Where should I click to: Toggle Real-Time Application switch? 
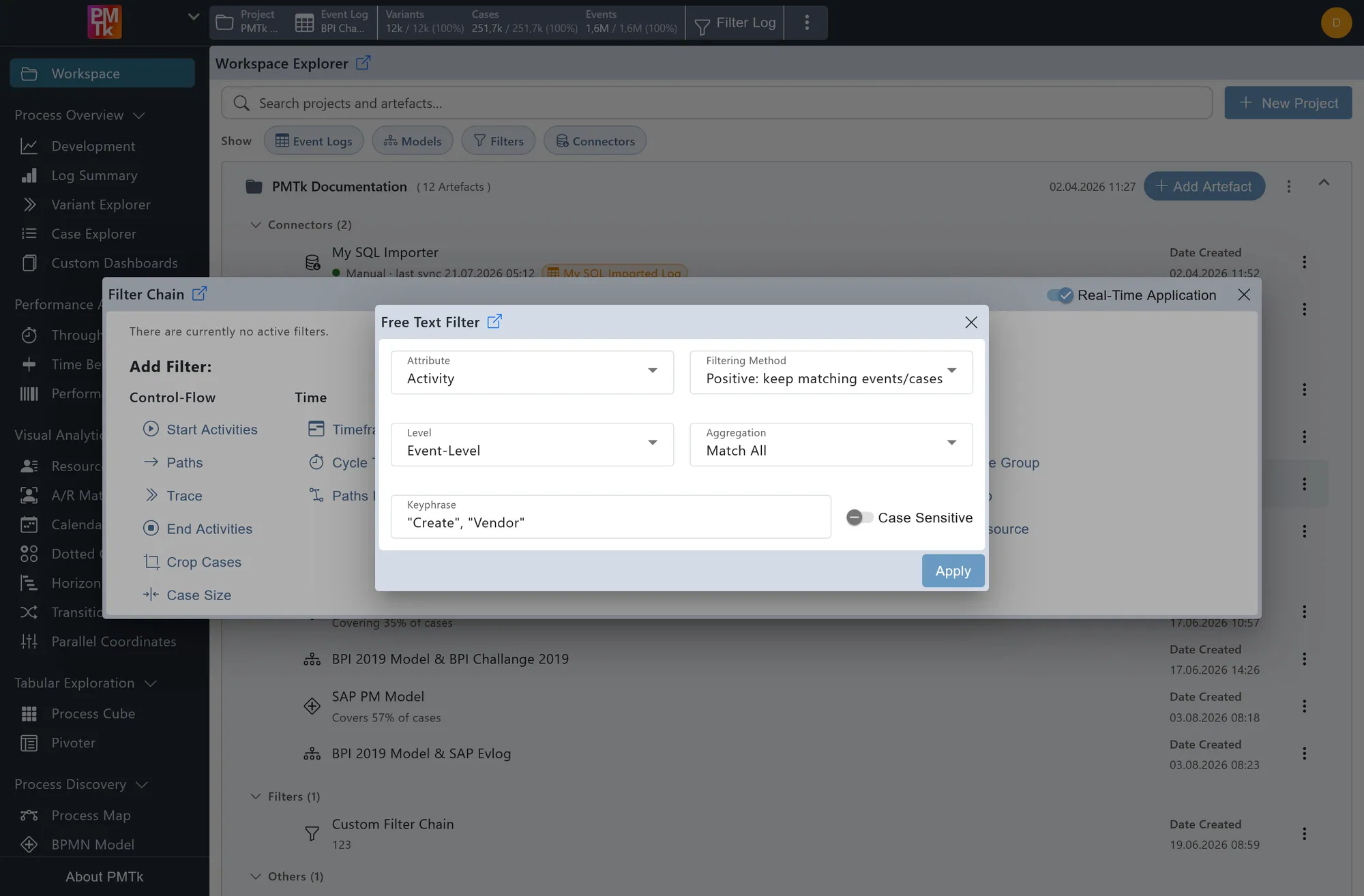click(x=1061, y=295)
